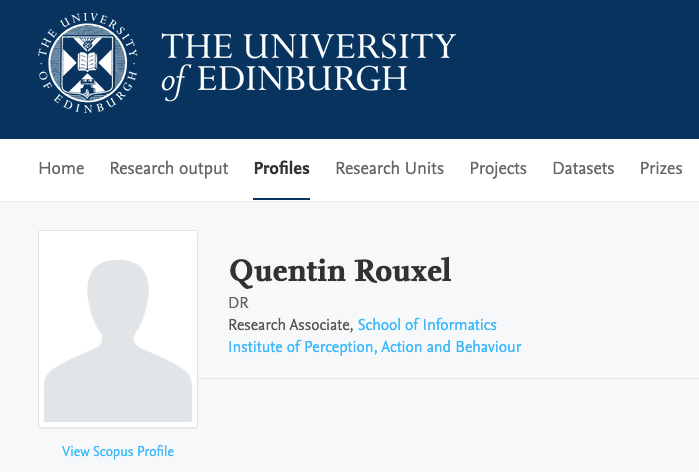699x472 pixels.
Task: Click the 'of EDINBURGH' header text
Action: (285, 81)
